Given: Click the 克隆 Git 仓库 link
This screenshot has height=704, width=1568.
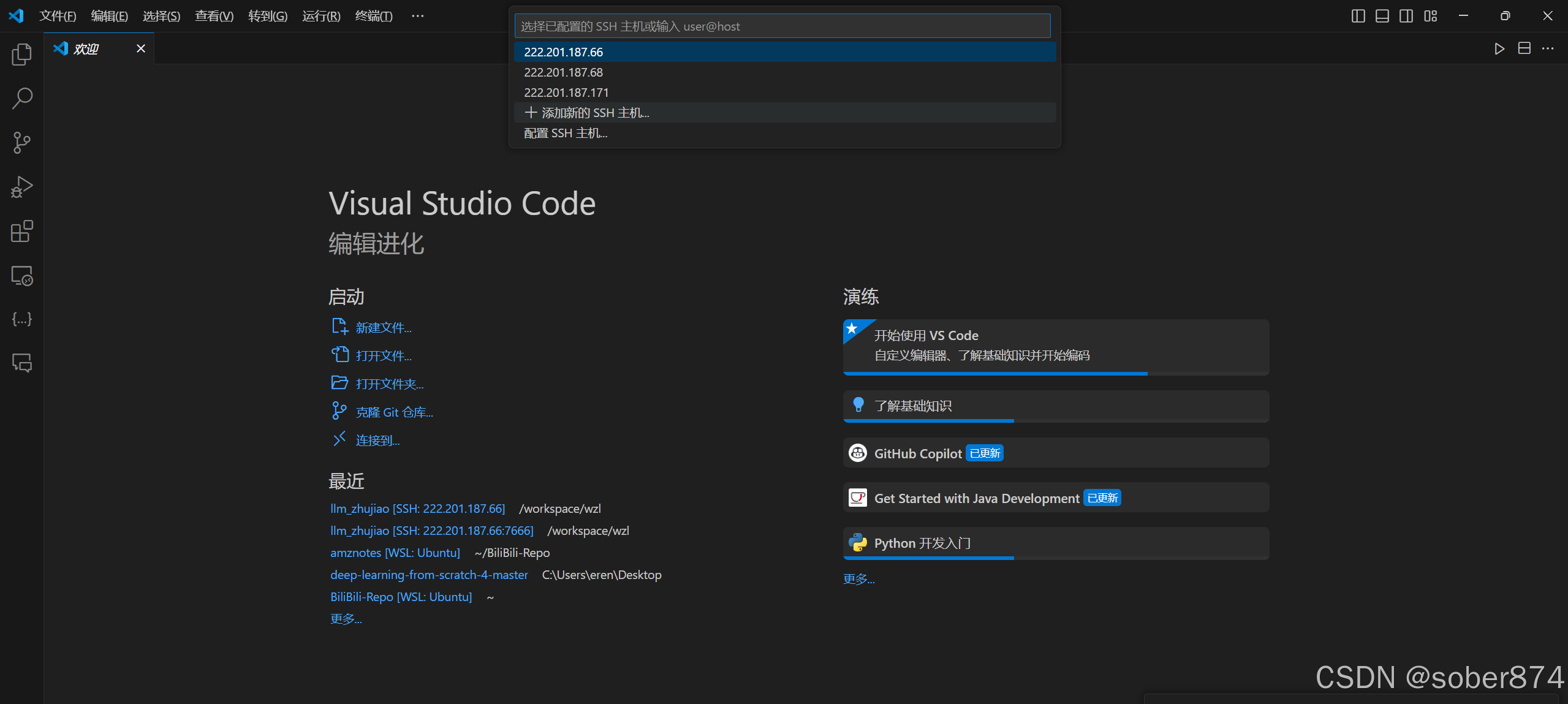Looking at the screenshot, I should click(394, 412).
